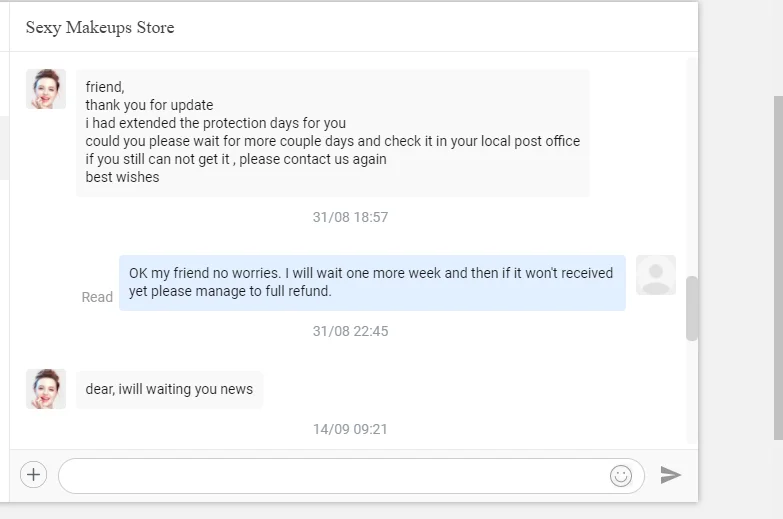Click the plus attachment icon

[33, 474]
